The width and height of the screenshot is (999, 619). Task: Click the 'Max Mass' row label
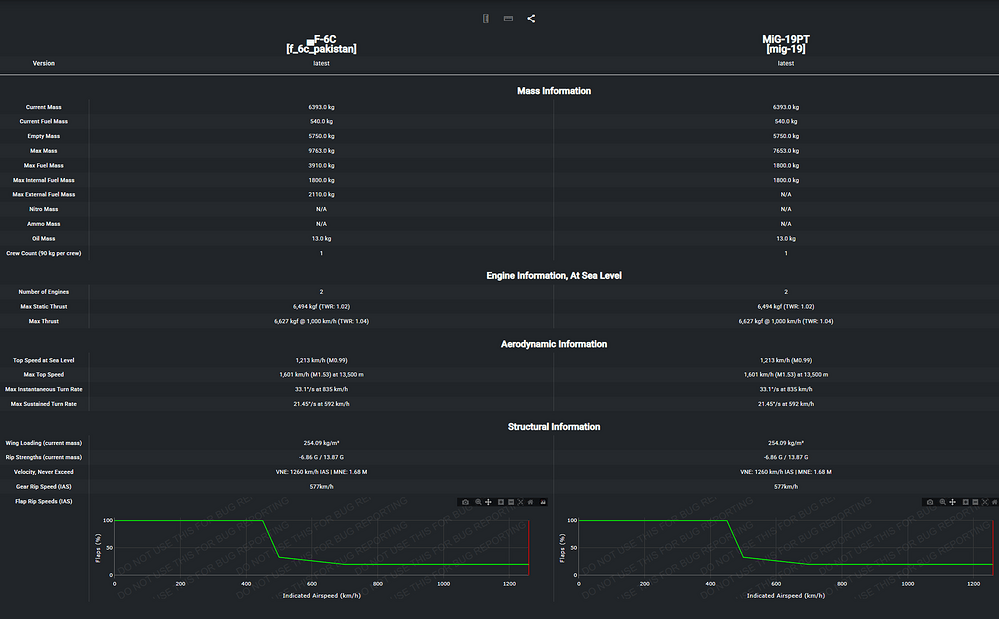(43, 150)
